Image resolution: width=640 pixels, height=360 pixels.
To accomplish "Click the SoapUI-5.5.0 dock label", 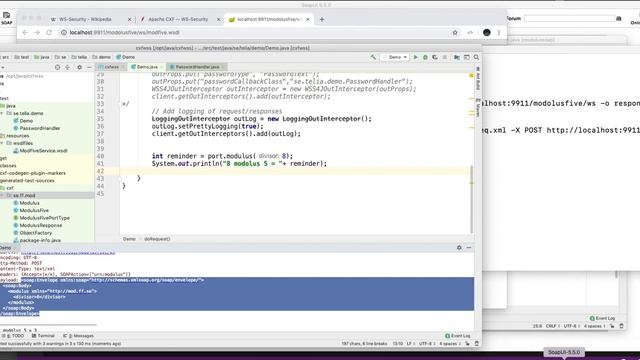I will coord(564,352).
